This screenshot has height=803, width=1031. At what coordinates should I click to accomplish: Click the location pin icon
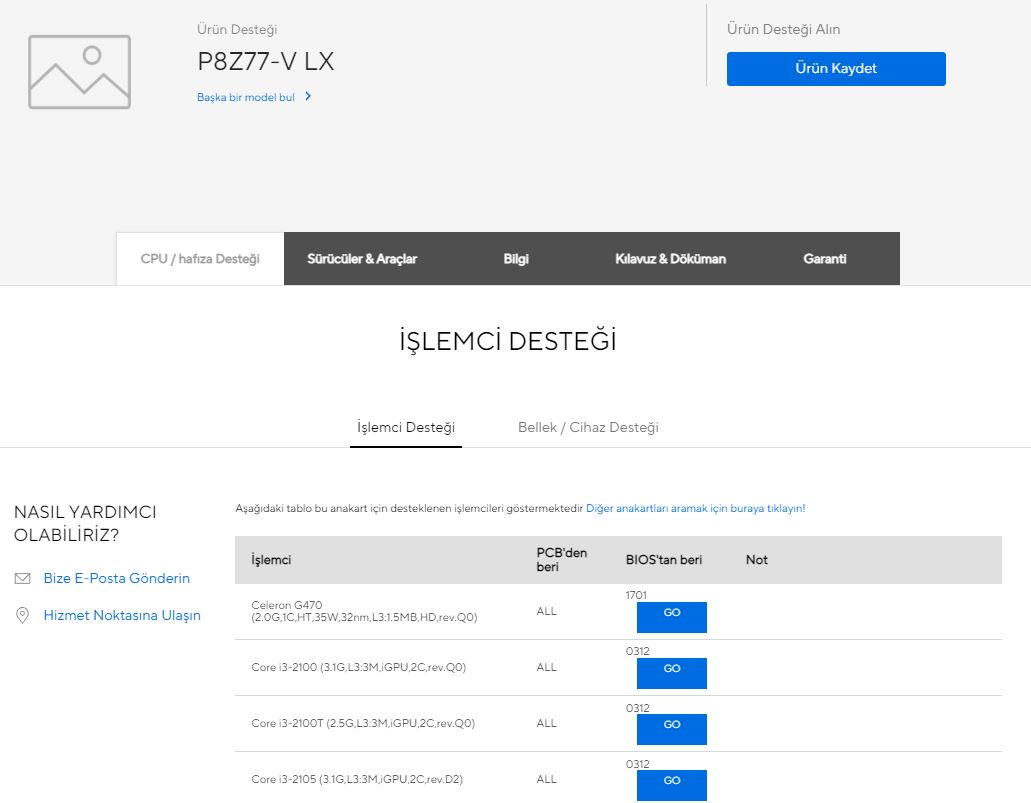(22, 616)
